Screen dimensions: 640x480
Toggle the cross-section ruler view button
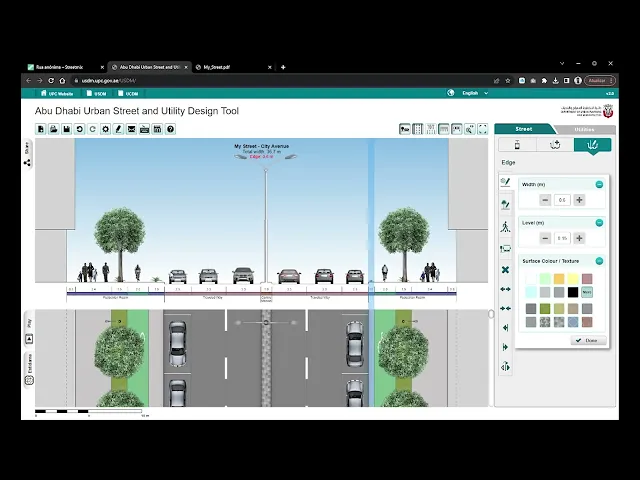point(444,129)
